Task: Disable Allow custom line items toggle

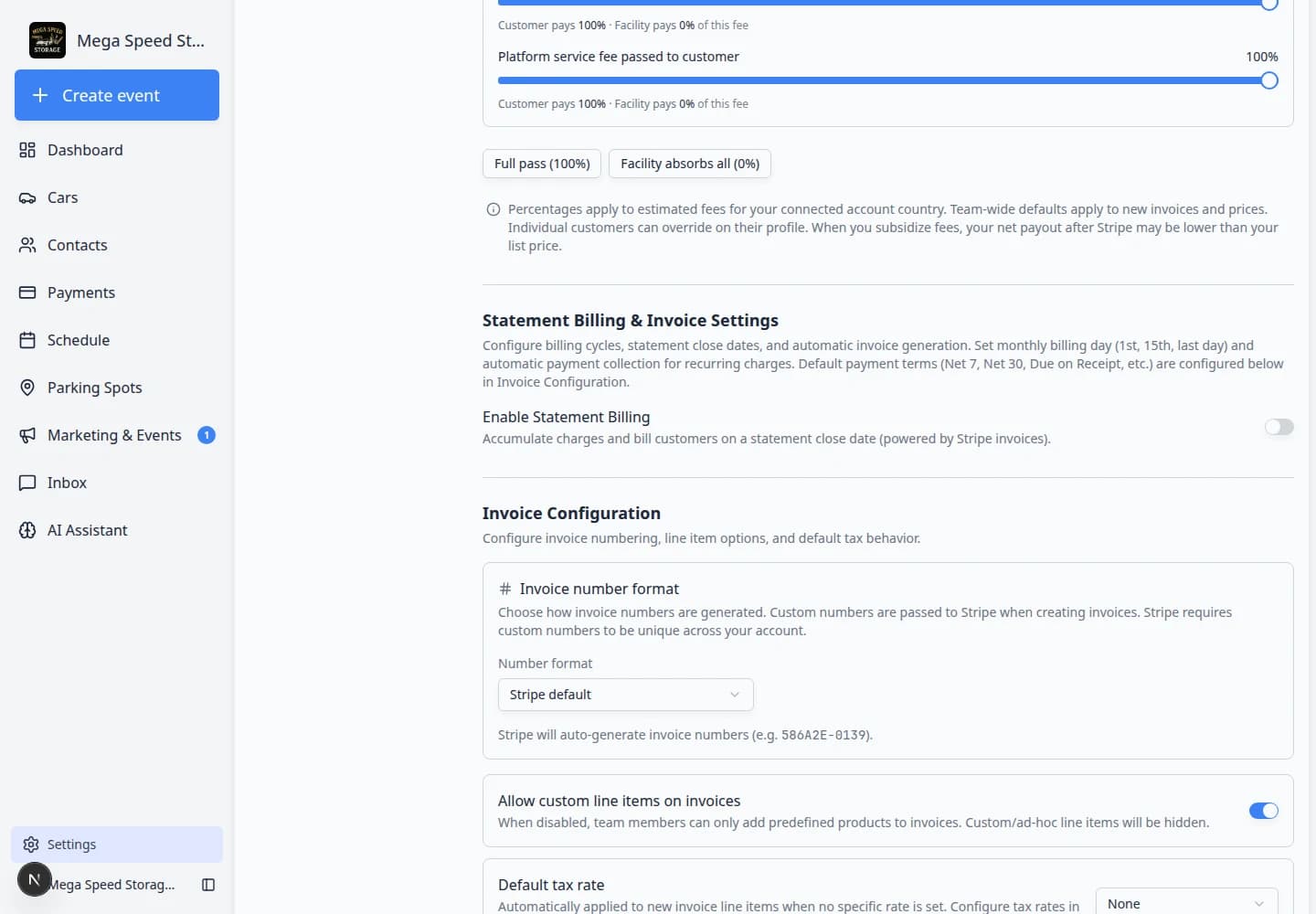Action: point(1263,811)
